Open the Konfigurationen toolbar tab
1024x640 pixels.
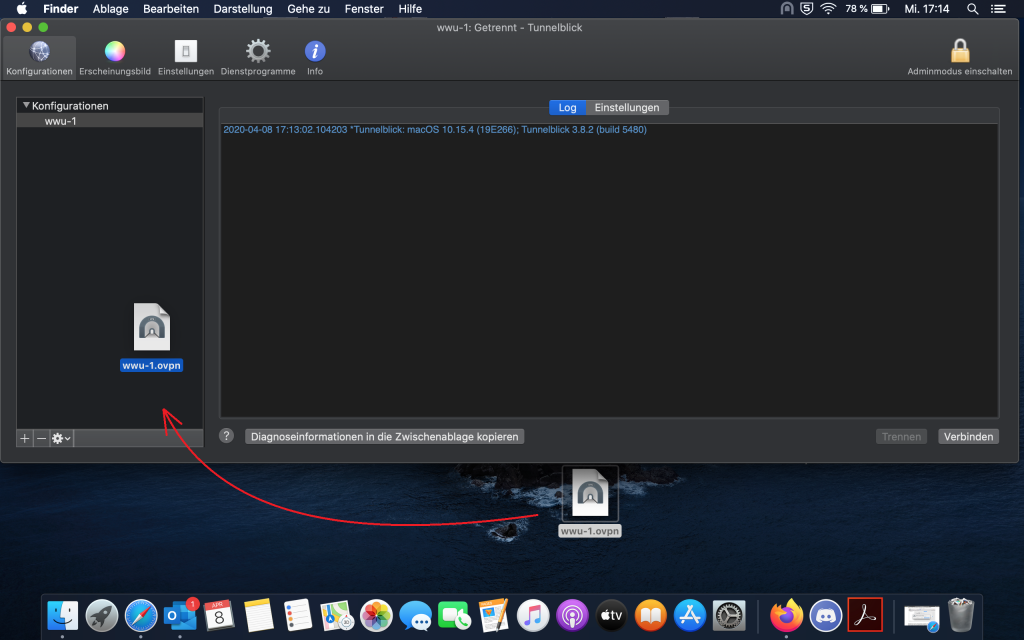click(x=39, y=57)
